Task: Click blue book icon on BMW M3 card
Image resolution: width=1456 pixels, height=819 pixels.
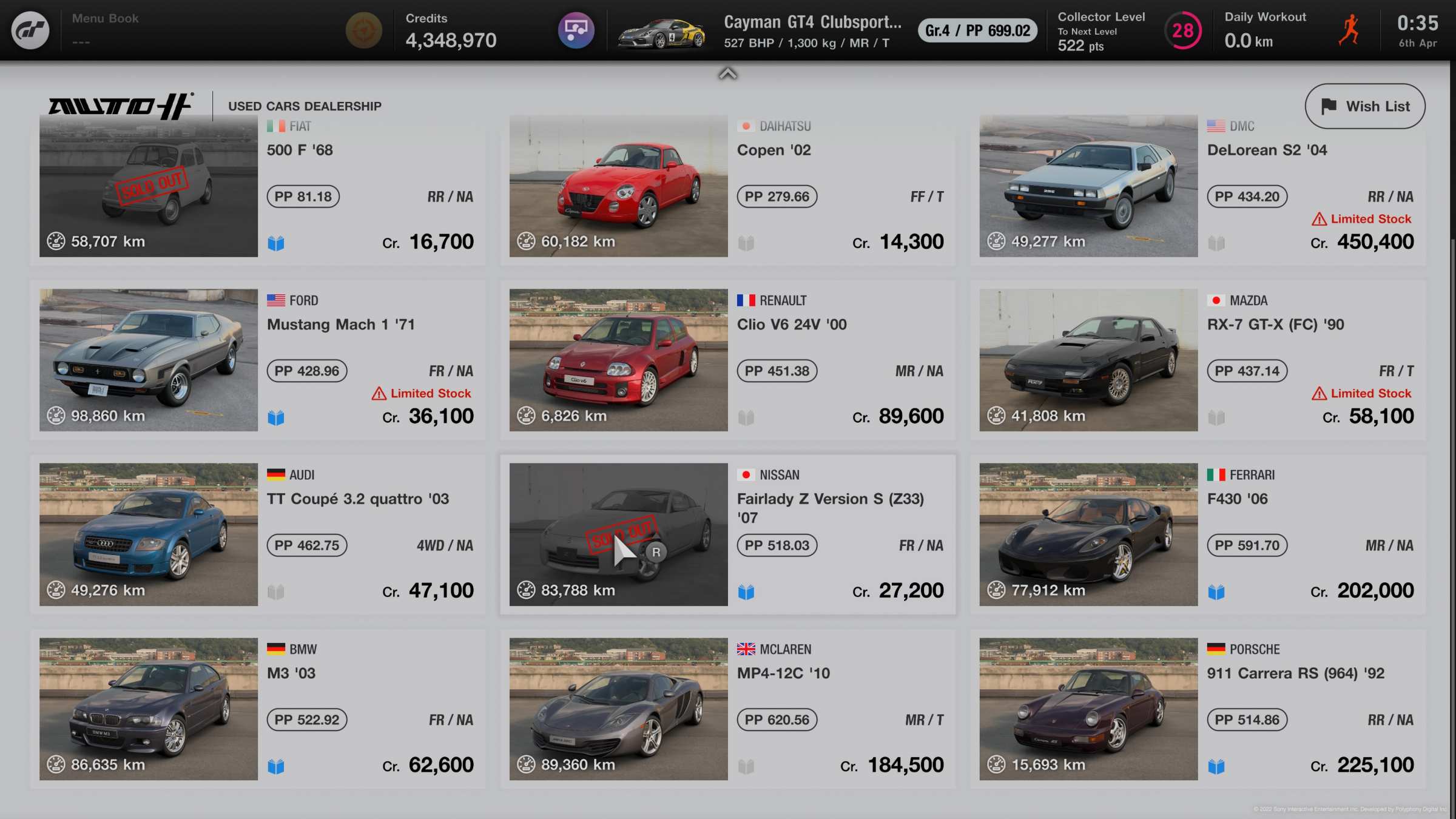Action: (276, 766)
